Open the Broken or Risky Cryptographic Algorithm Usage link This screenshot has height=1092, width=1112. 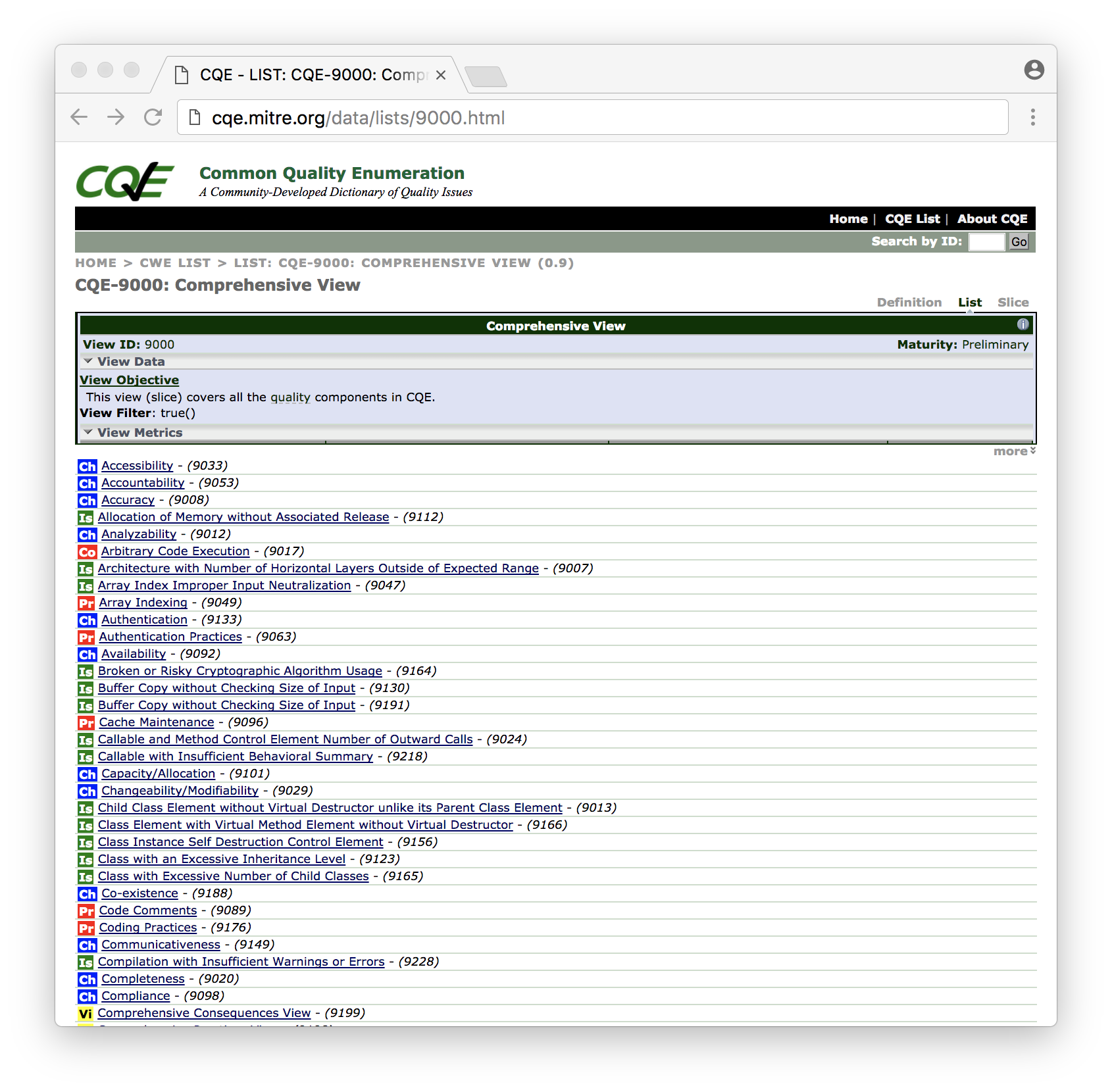[x=240, y=671]
